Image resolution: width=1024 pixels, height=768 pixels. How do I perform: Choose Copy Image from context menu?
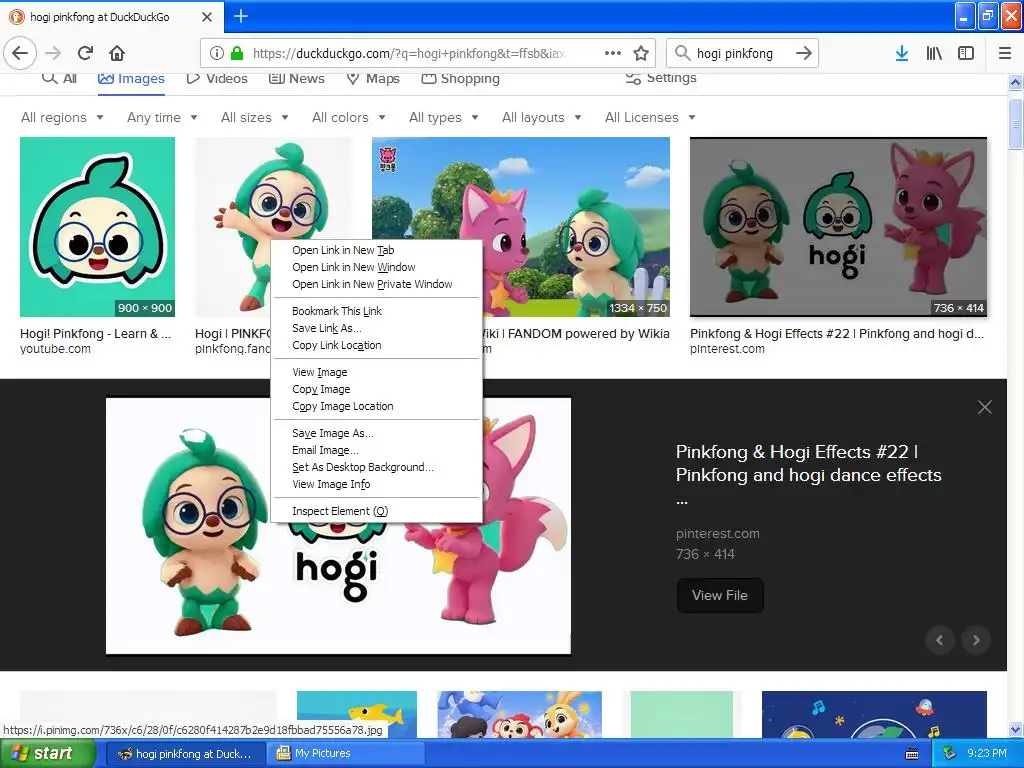[x=377, y=389]
